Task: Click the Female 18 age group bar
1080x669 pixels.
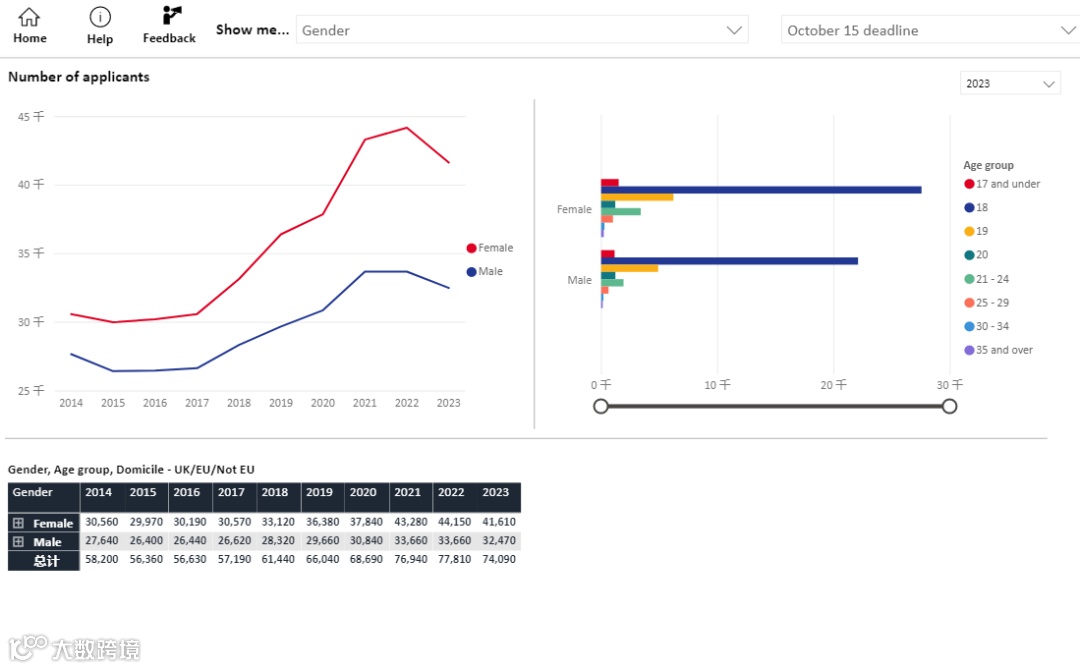Action: coord(760,190)
